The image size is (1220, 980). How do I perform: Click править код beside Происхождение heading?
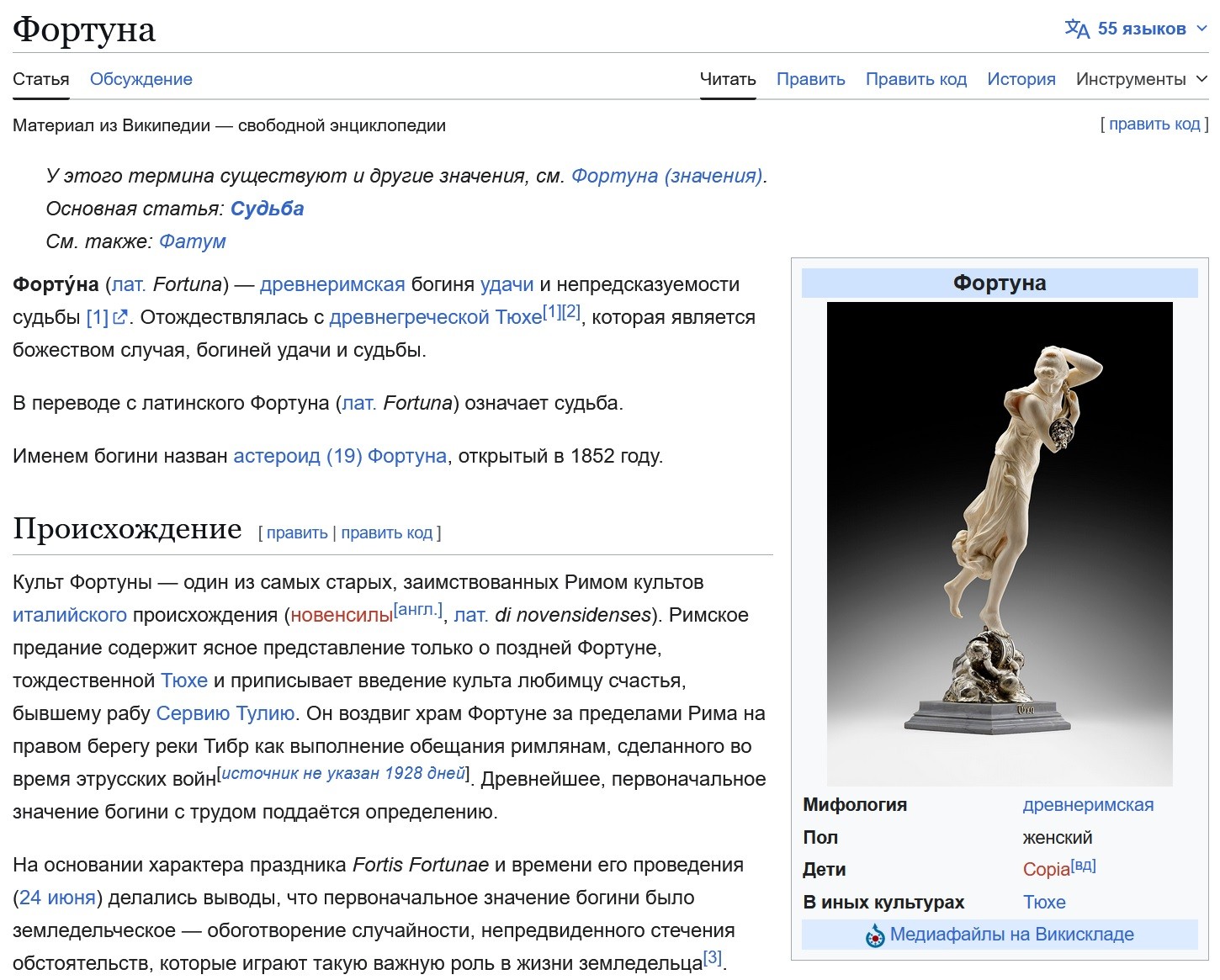click(x=387, y=532)
